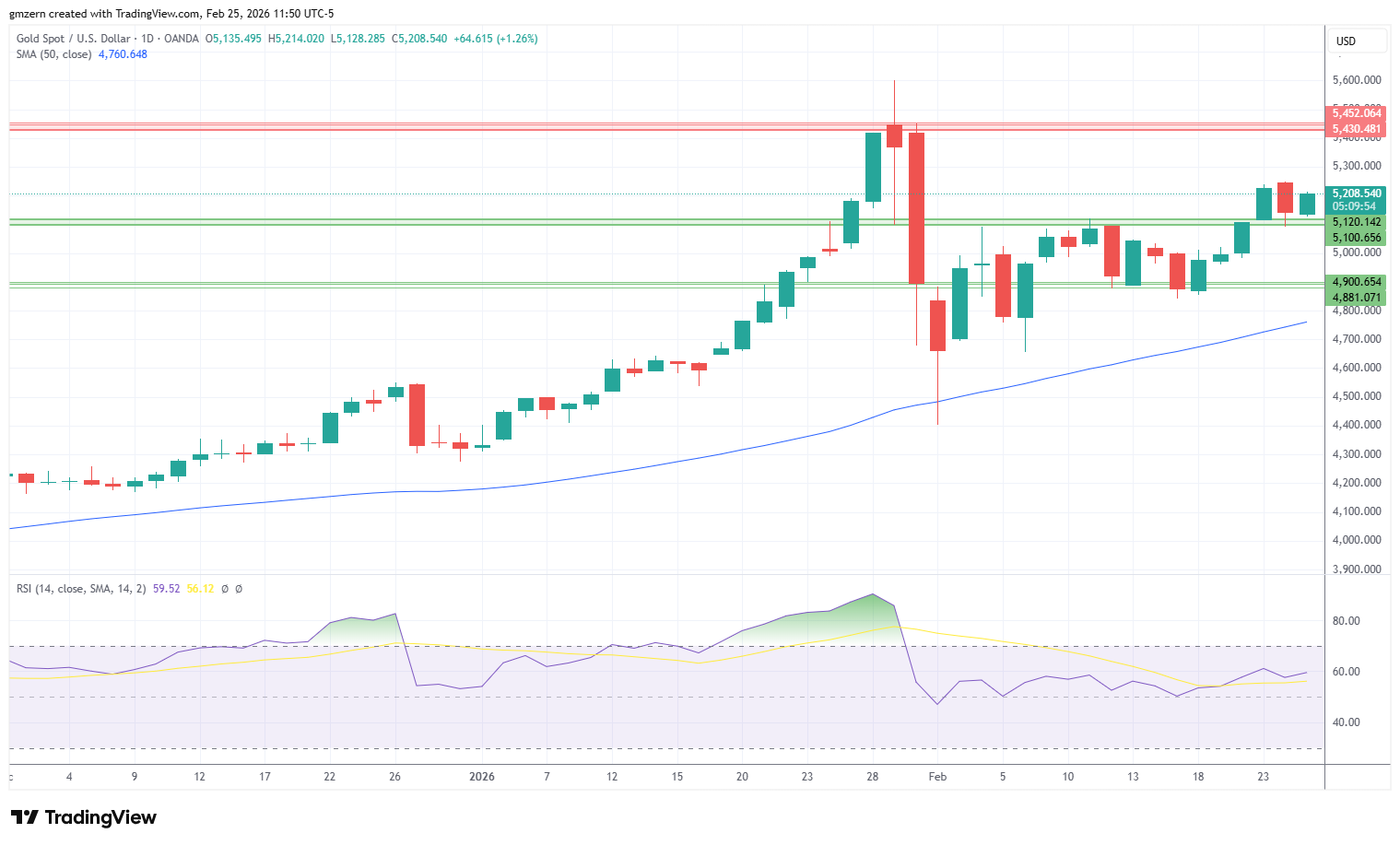Click the green 5,120.142 price tag
Viewport: 1400px width, 845px height.
click(x=1355, y=222)
